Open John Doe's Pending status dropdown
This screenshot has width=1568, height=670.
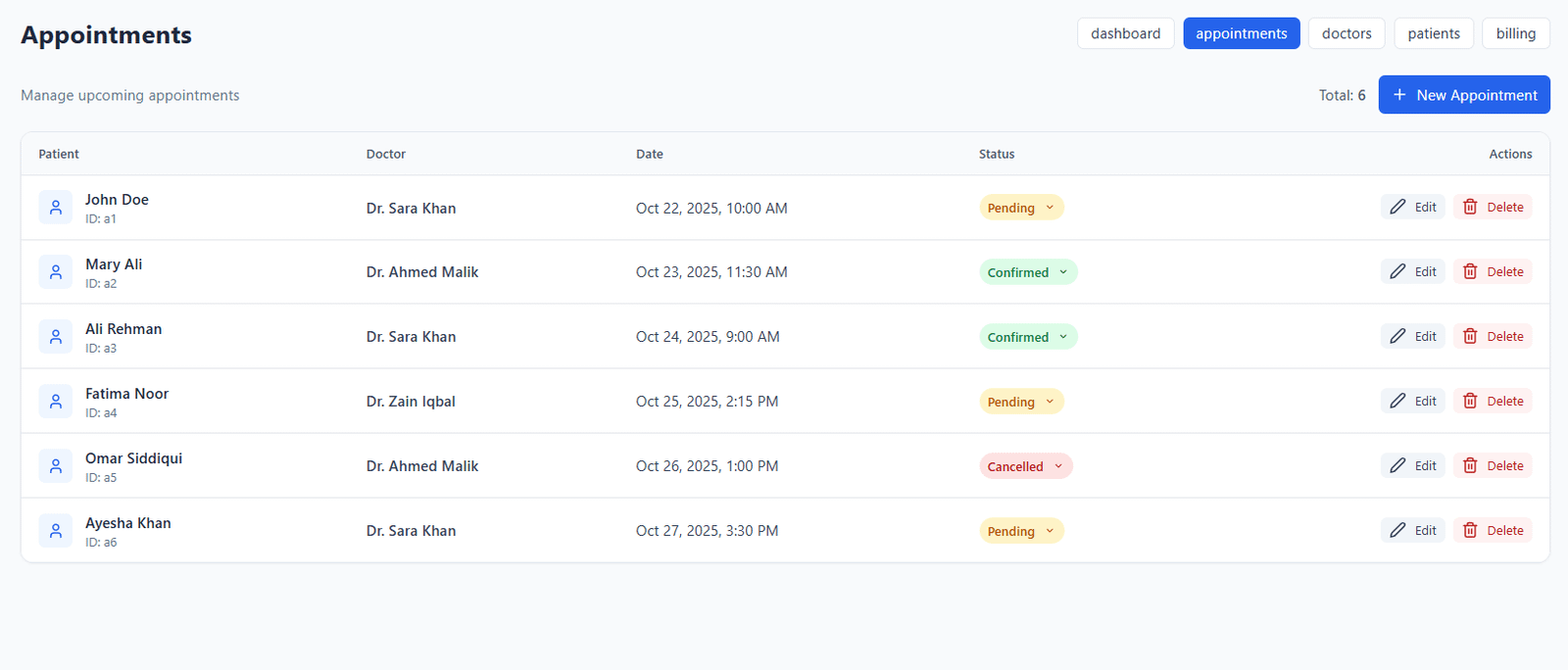pyautogui.click(x=1021, y=208)
